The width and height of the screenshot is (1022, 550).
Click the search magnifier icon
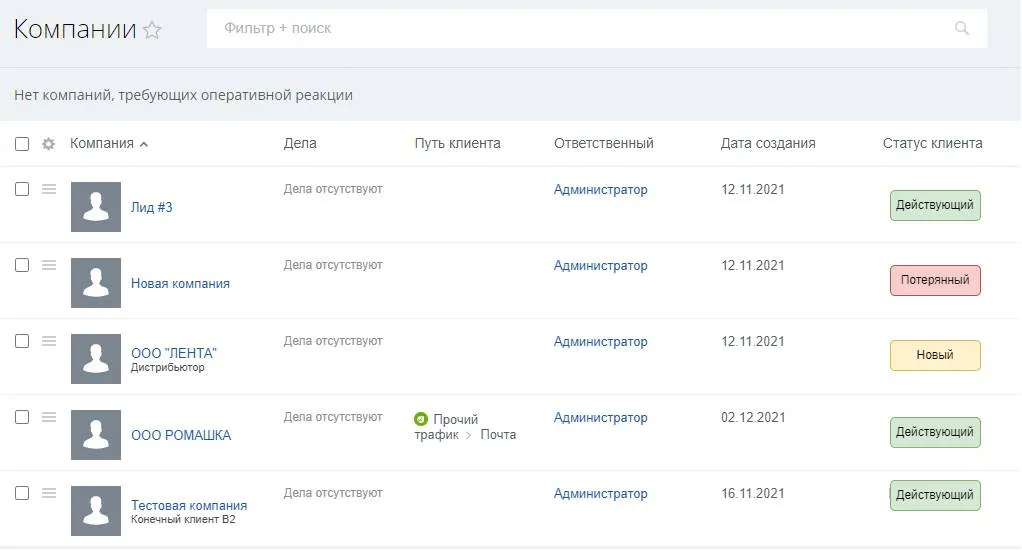(962, 29)
